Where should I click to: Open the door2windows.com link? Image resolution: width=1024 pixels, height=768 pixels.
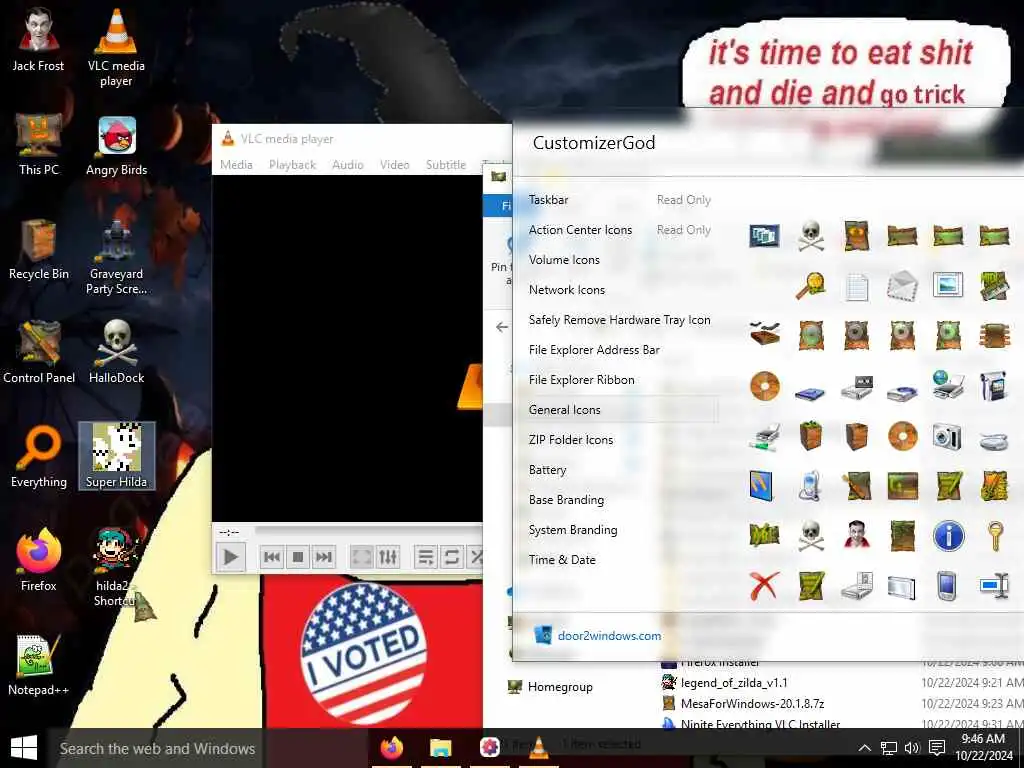pyautogui.click(x=609, y=636)
